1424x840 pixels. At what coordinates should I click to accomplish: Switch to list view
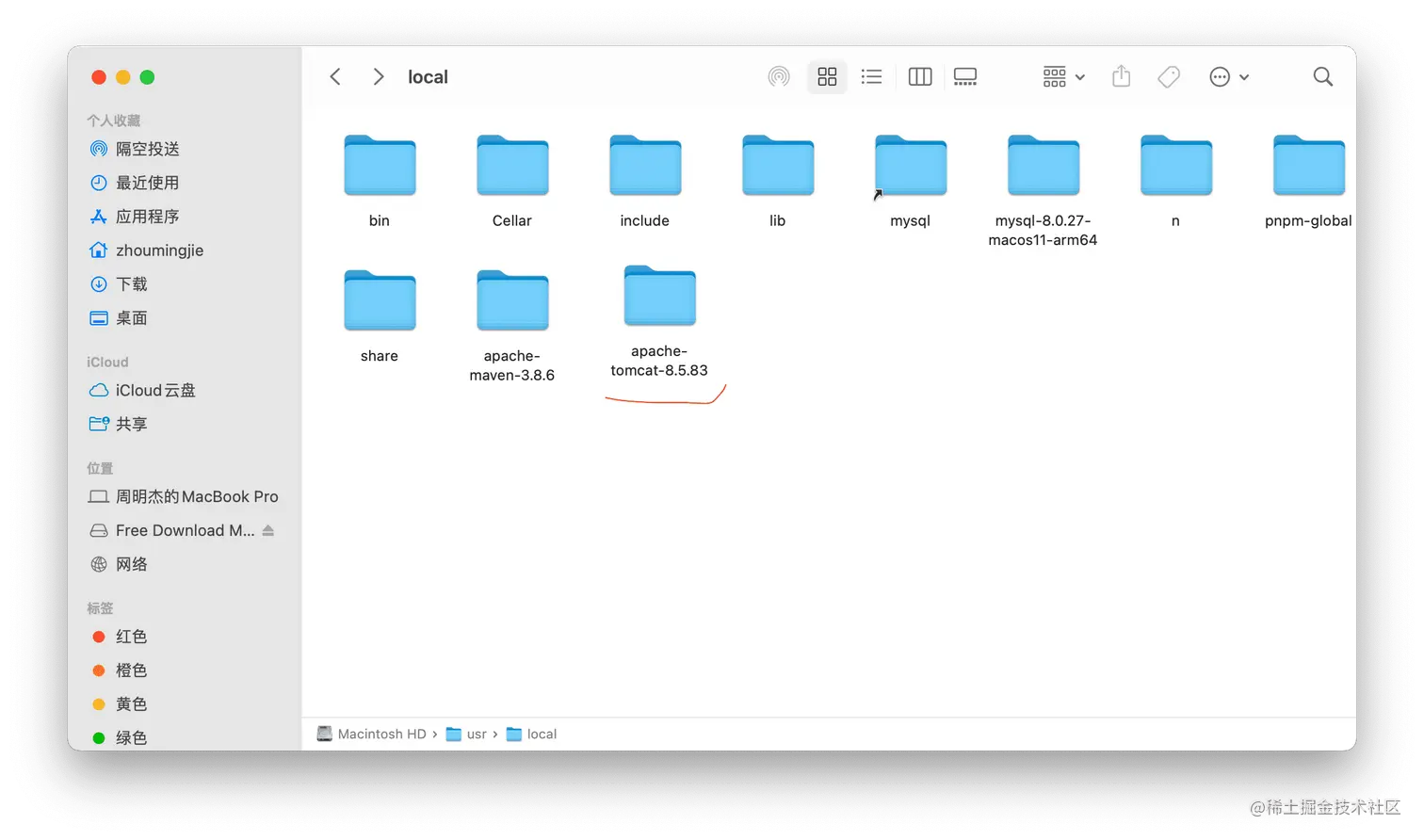click(x=872, y=77)
